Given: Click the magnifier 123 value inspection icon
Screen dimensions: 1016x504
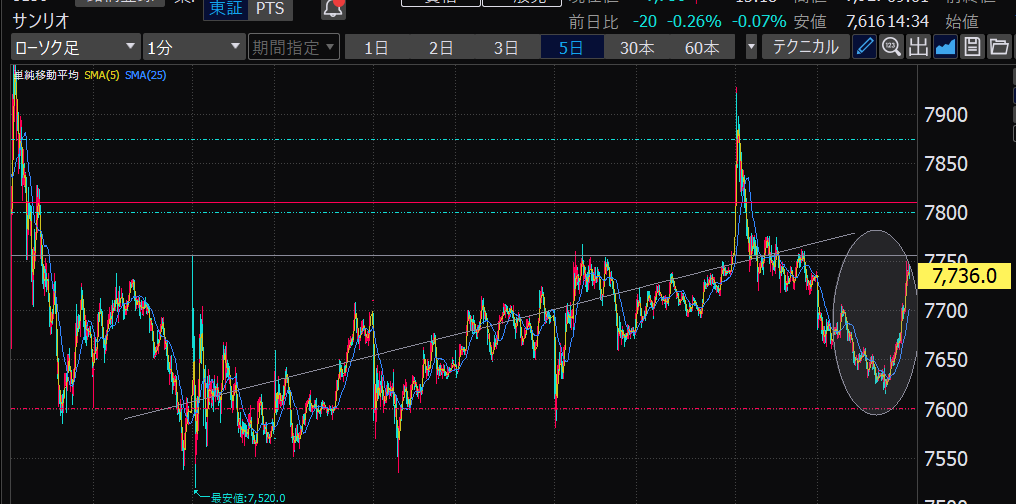Looking at the screenshot, I should pos(891,47).
